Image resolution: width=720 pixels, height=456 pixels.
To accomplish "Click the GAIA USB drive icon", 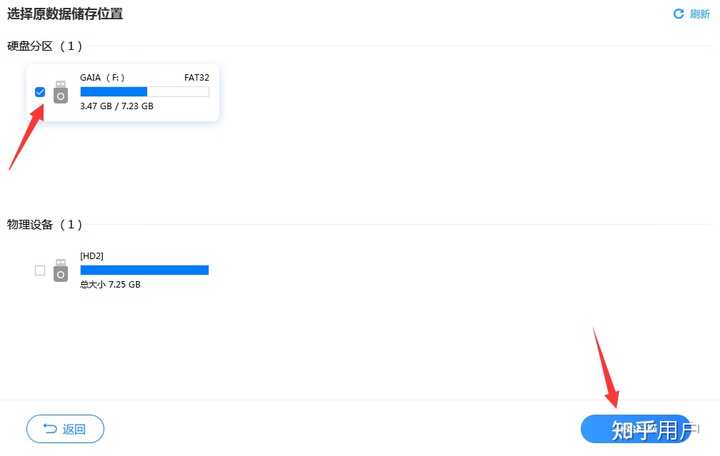I will [61, 92].
